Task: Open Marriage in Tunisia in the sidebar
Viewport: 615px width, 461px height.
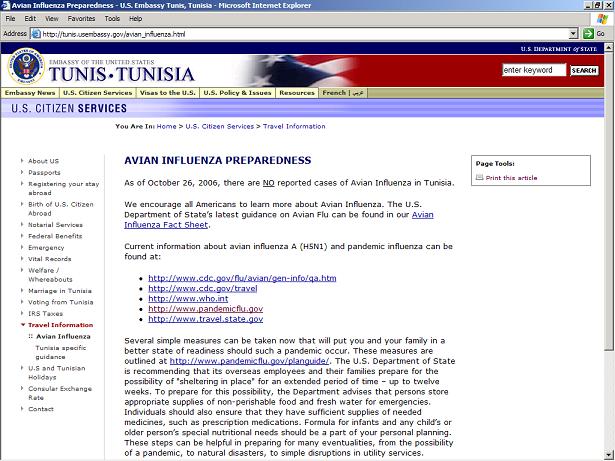Action: coord(60,291)
